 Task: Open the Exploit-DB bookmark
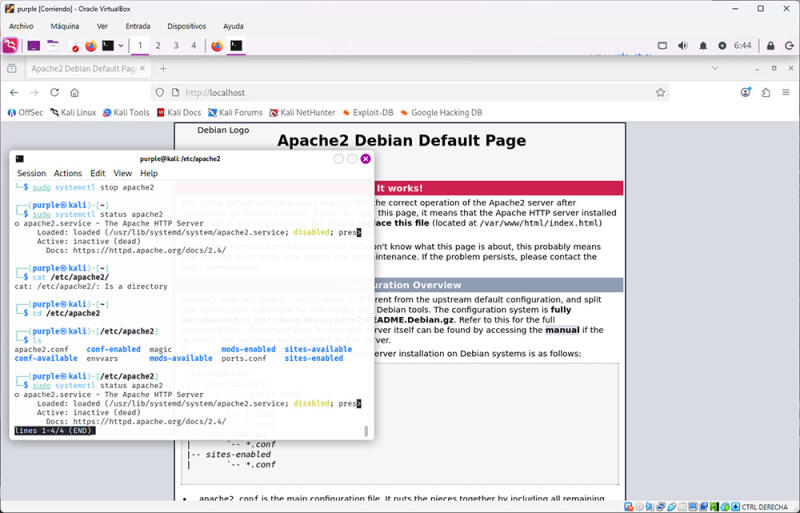(367, 112)
